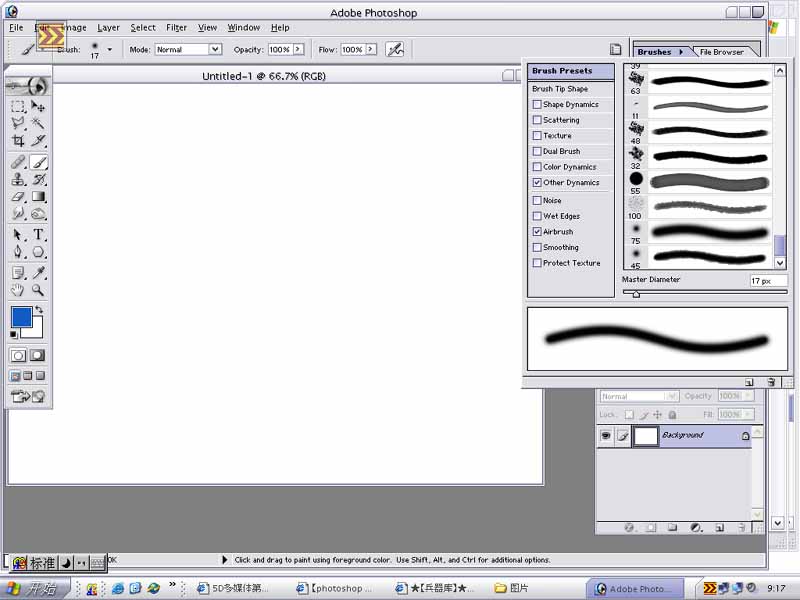800x600 pixels.
Task: Jump to ImageReady button
Action: pyautogui.click(x=28, y=396)
